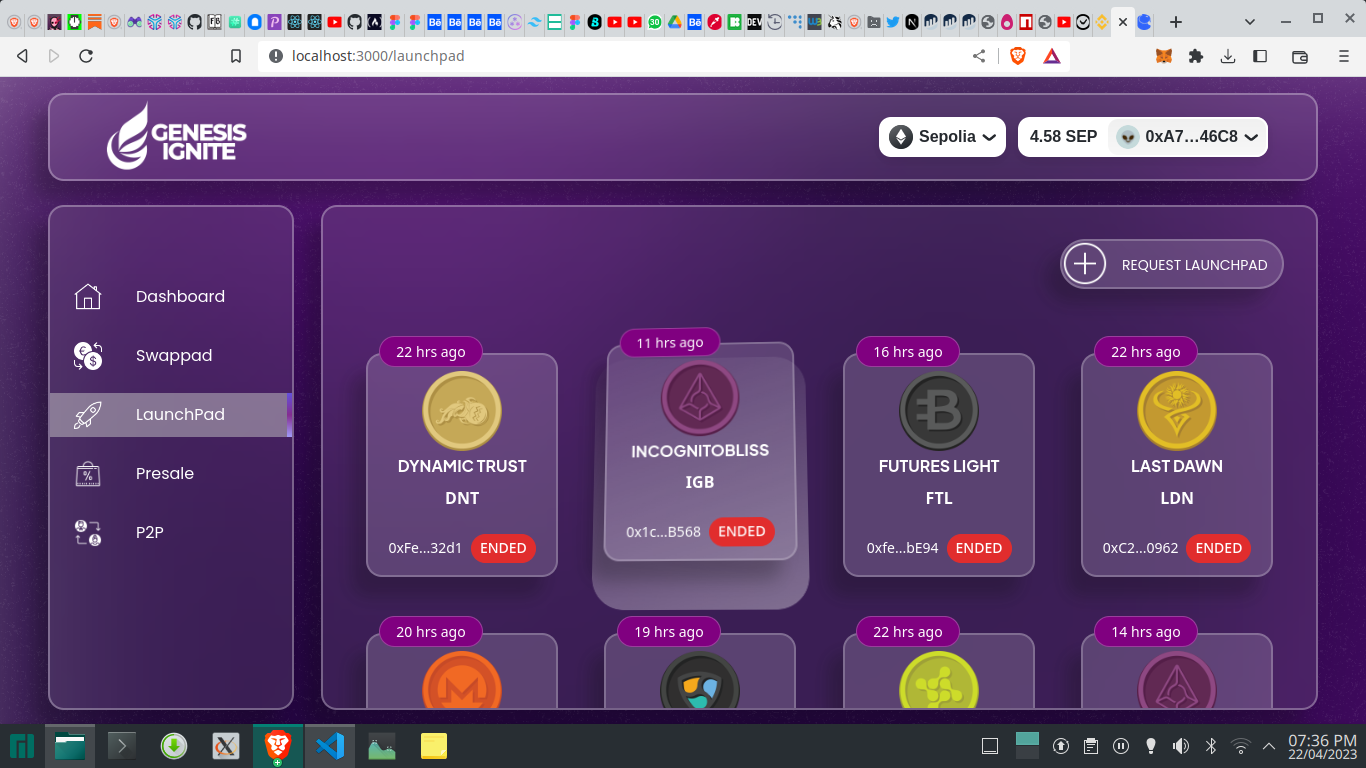The image size is (1366, 768).
Task: Open browser downloads
Action: [x=1228, y=56]
